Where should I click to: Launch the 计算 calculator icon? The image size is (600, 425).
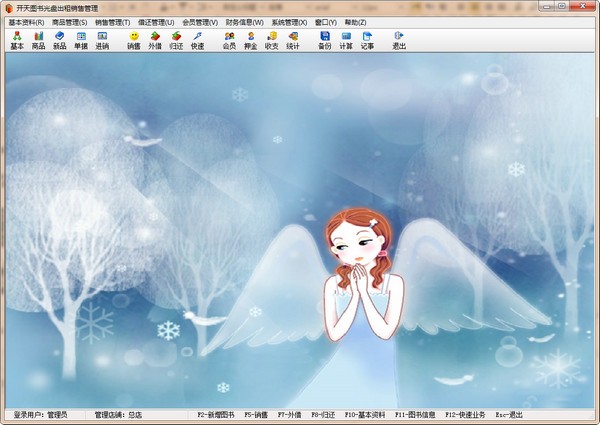pyautogui.click(x=346, y=40)
